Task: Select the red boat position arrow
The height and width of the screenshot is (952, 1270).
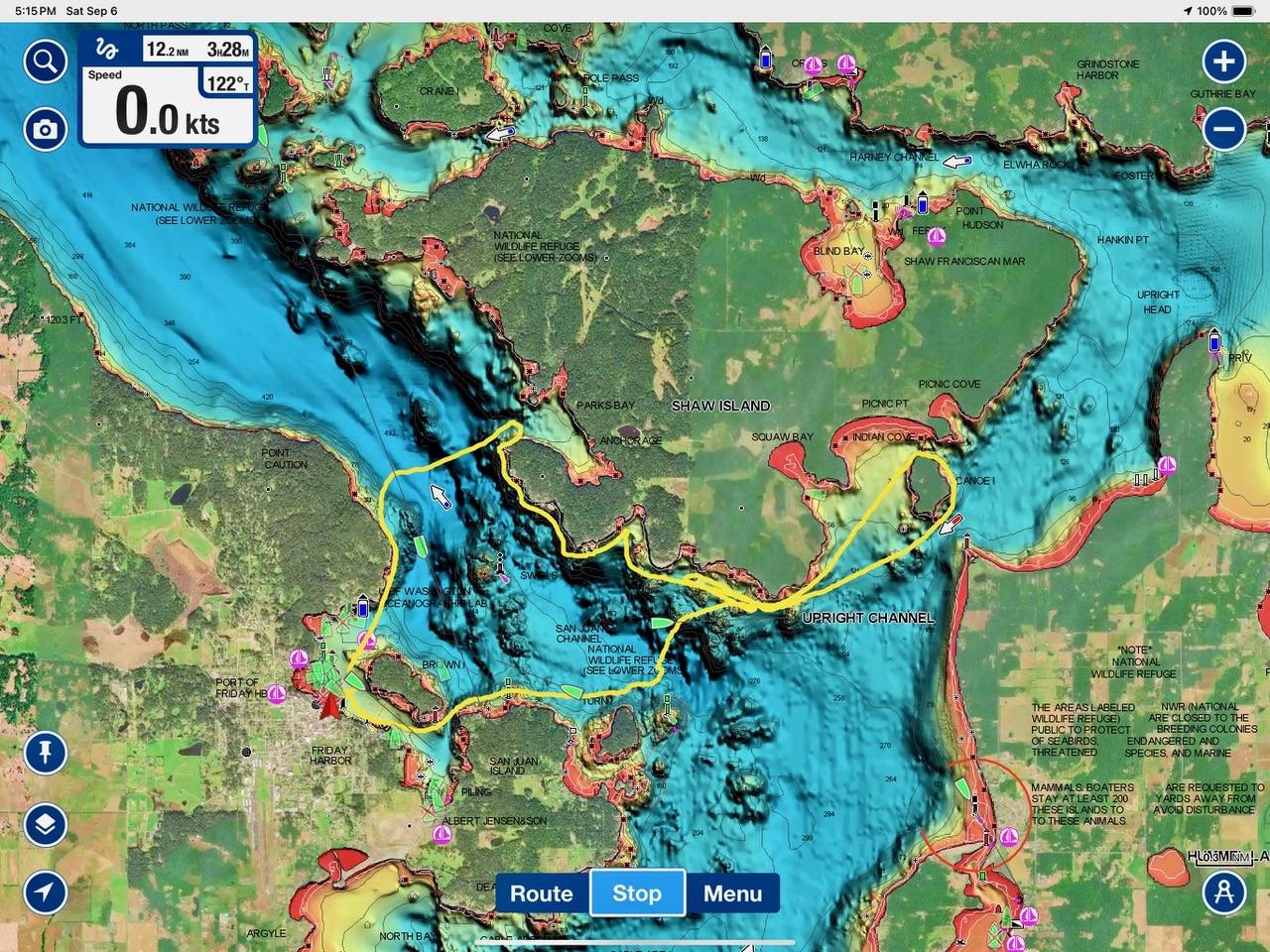Action: tap(330, 706)
